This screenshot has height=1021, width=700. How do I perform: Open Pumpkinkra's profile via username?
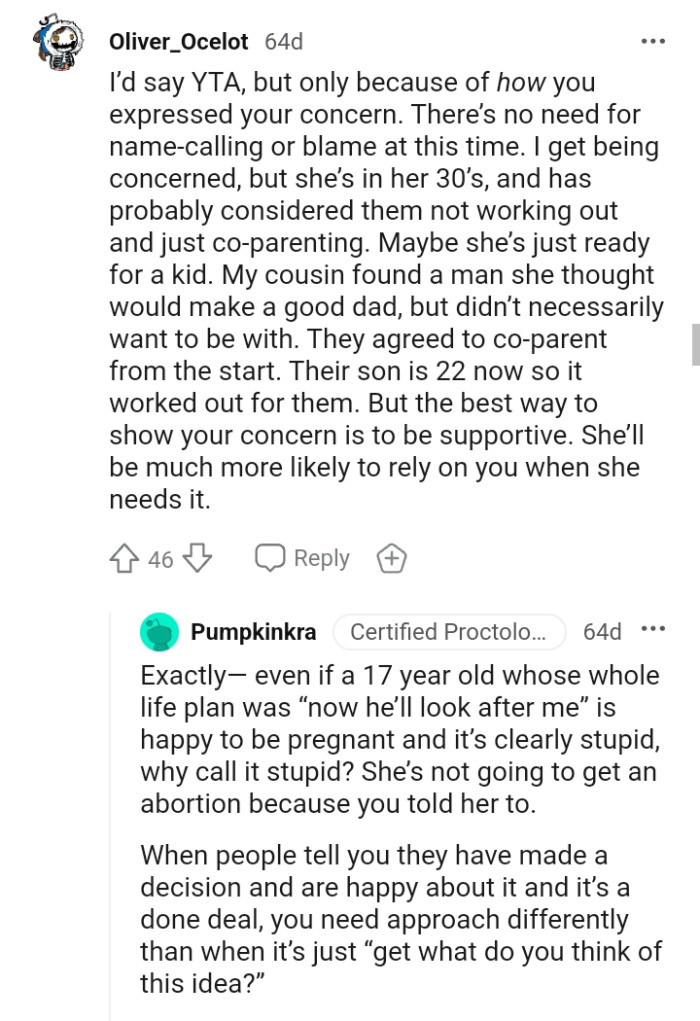point(251,631)
